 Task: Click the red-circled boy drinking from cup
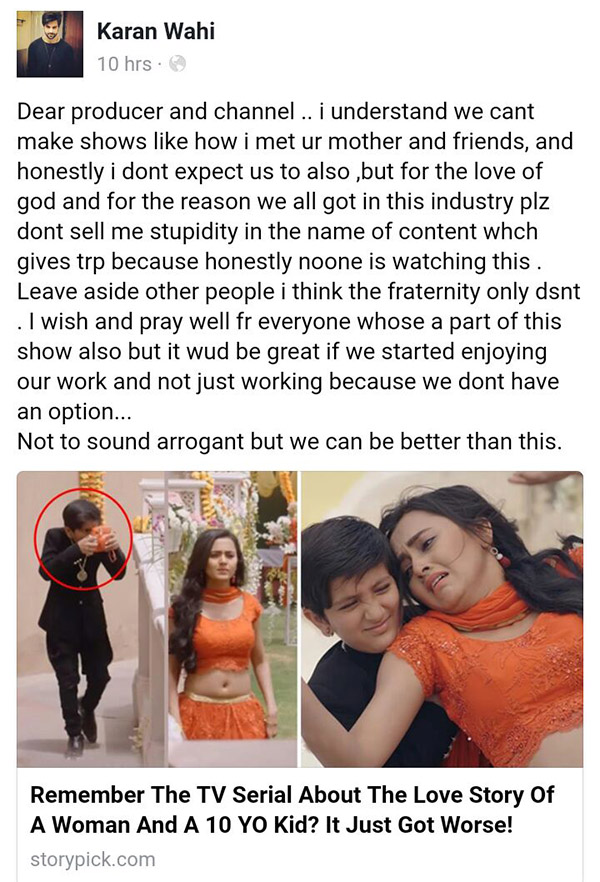(x=83, y=538)
